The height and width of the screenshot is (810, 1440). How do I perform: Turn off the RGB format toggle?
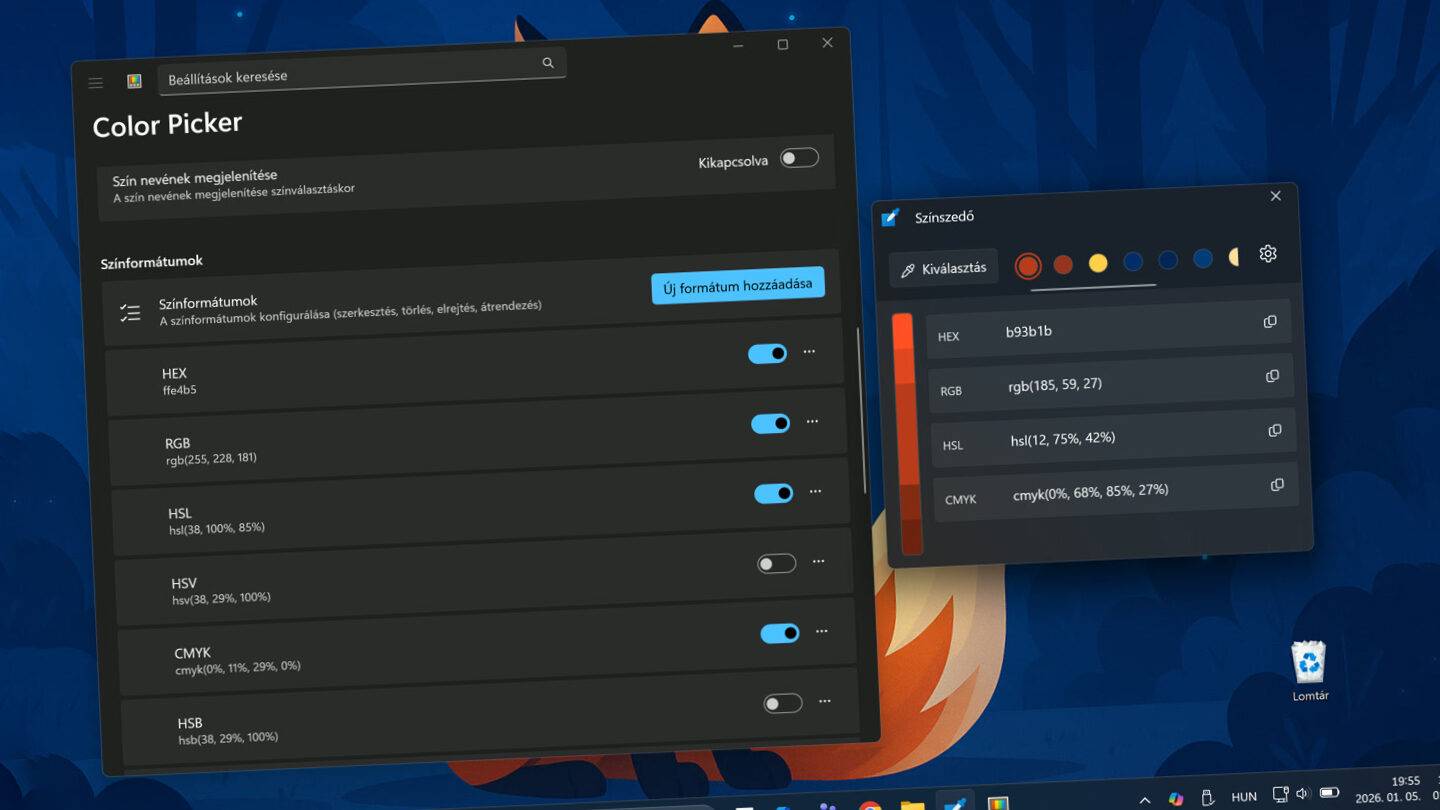pos(770,423)
